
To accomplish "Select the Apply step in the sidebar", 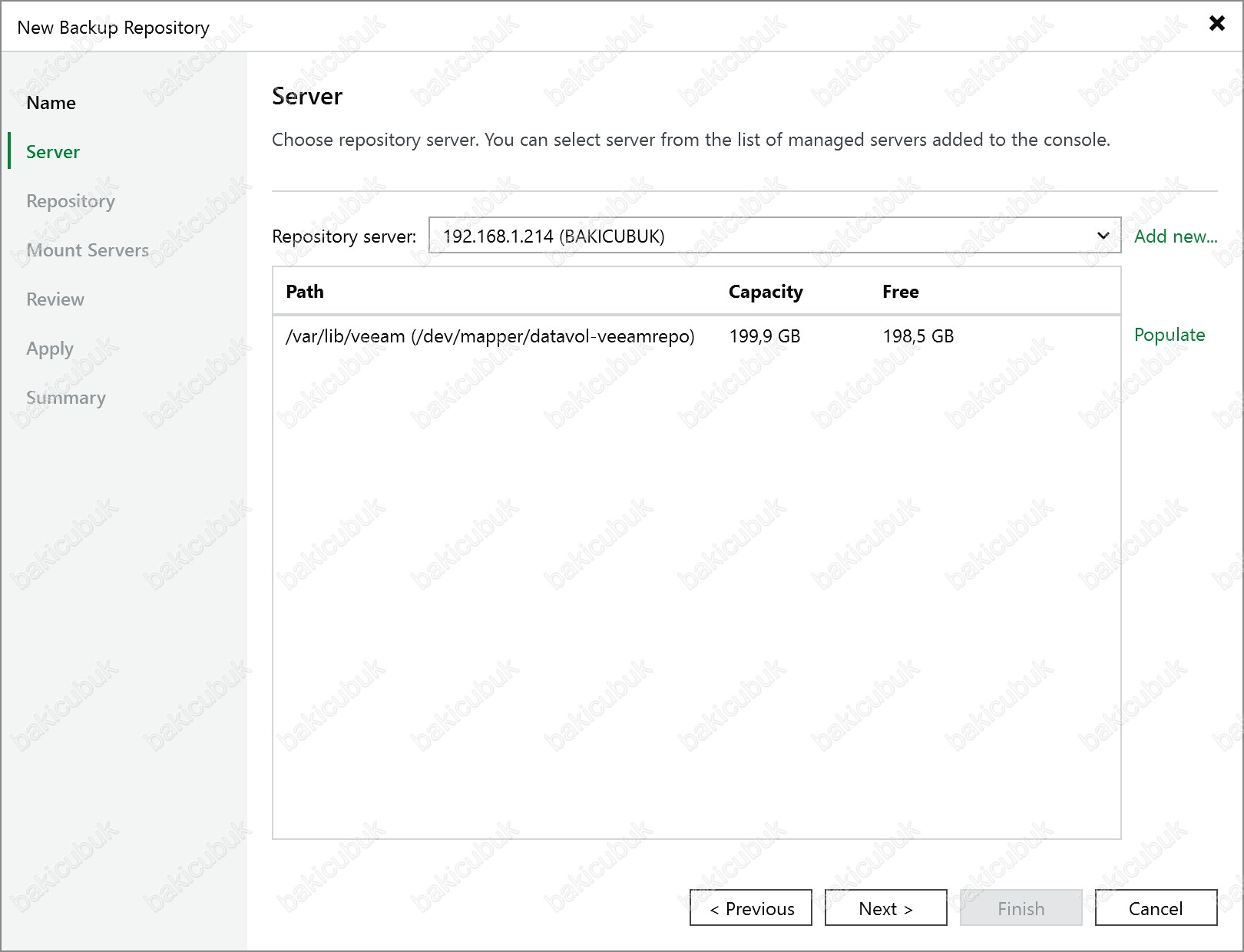I will click(50, 349).
